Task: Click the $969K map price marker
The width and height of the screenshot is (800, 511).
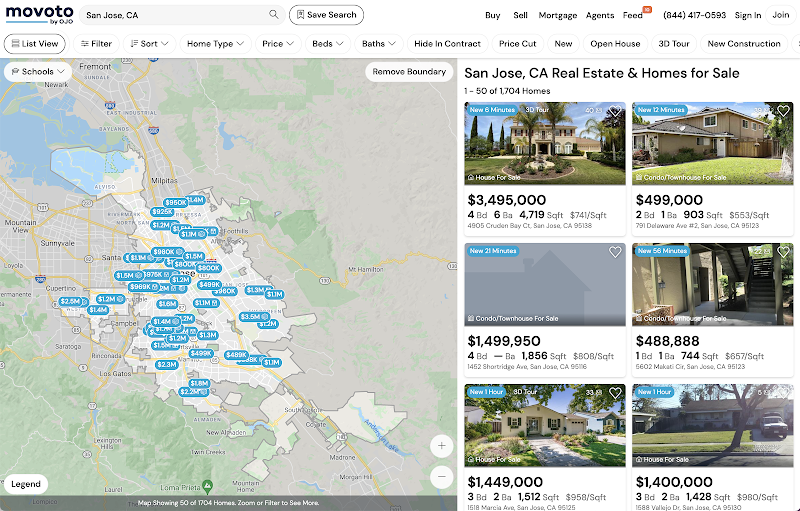Action: tap(143, 287)
